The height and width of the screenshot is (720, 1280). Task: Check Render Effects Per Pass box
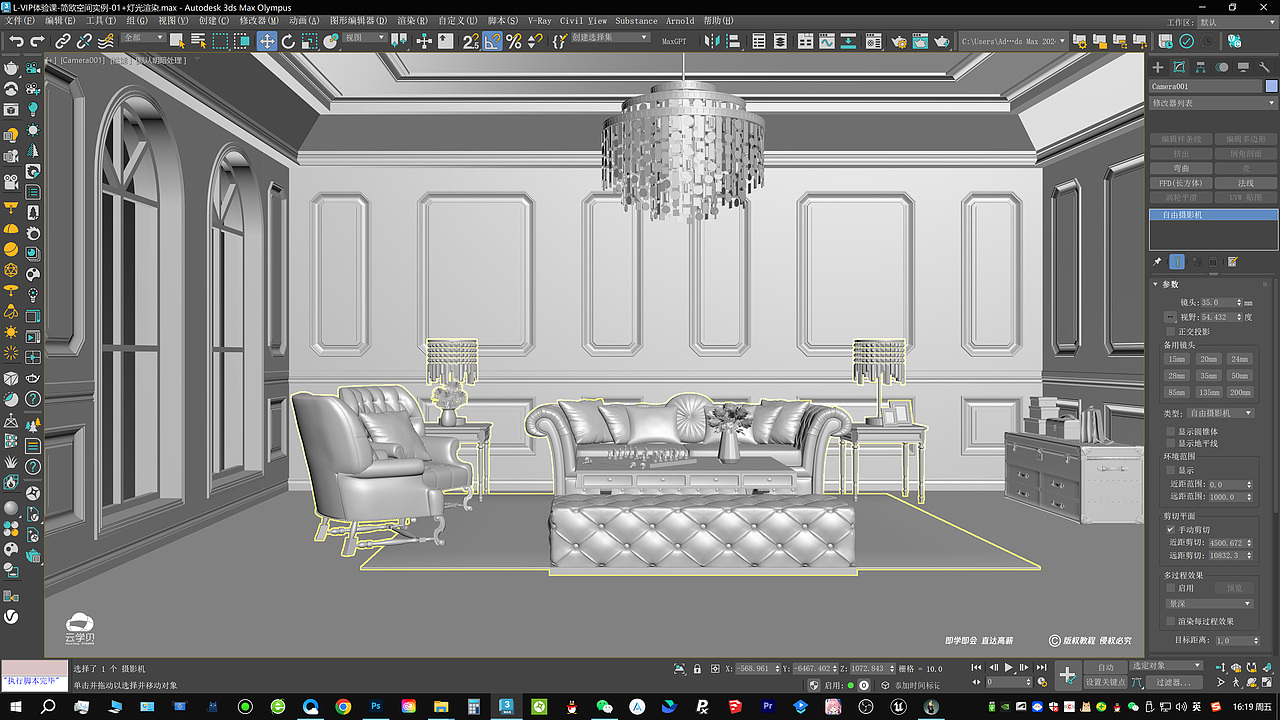coord(1171,621)
